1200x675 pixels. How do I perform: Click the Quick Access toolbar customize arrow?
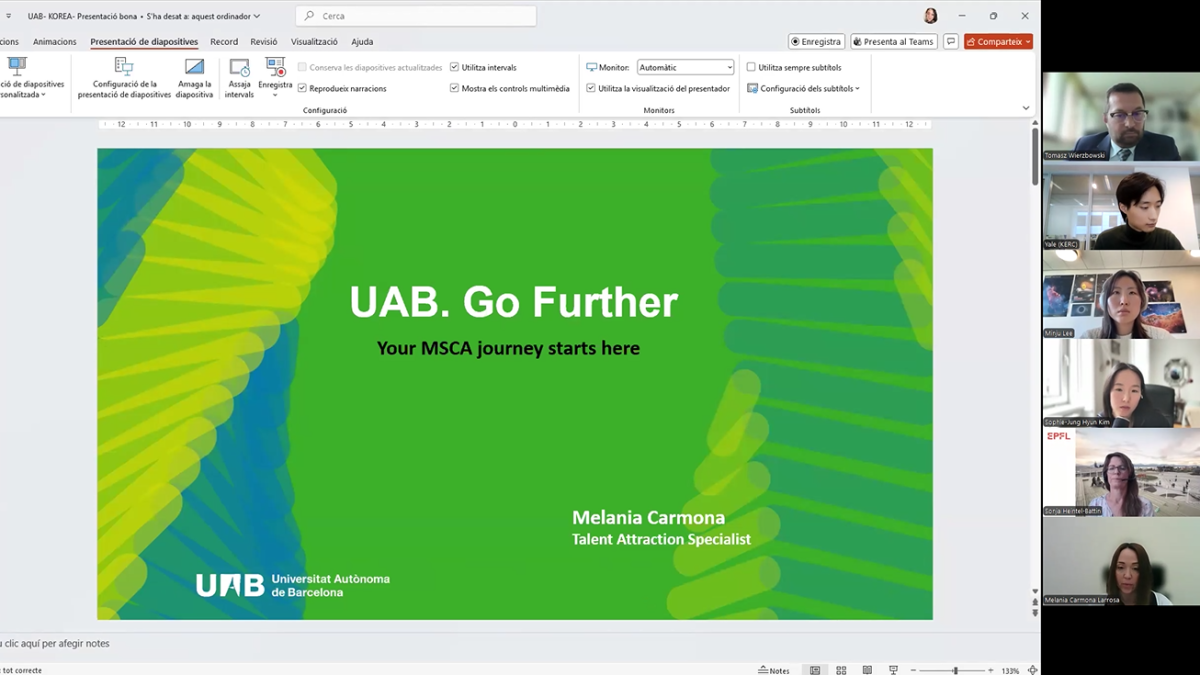coord(8,16)
